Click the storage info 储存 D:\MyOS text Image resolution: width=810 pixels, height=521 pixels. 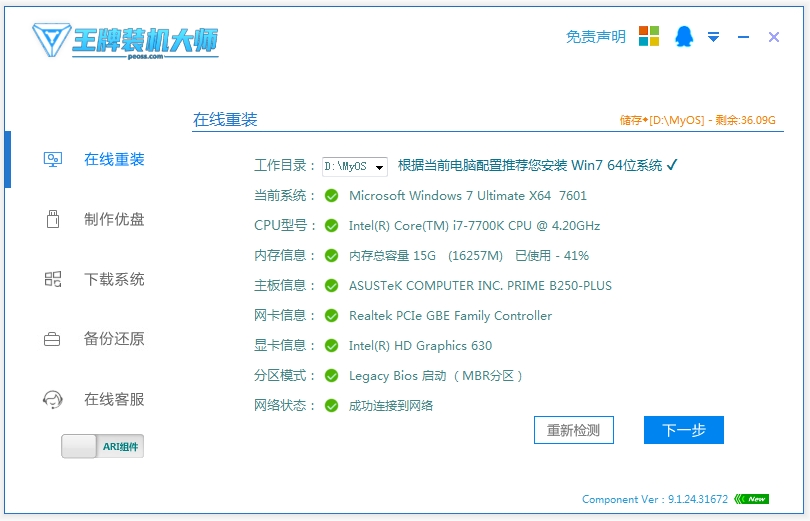pos(697,120)
